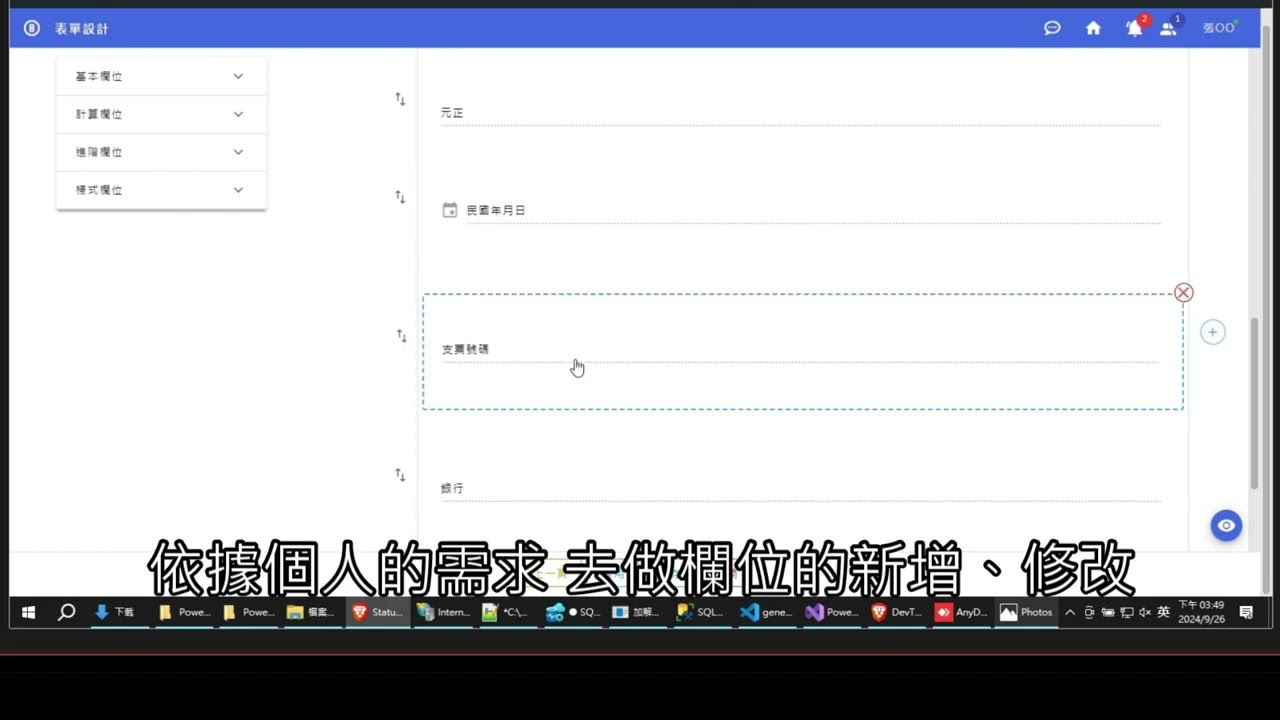Viewport: 1280px width, 720px height.
Task: Add a field using the circled plus
Action: pos(1212,332)
